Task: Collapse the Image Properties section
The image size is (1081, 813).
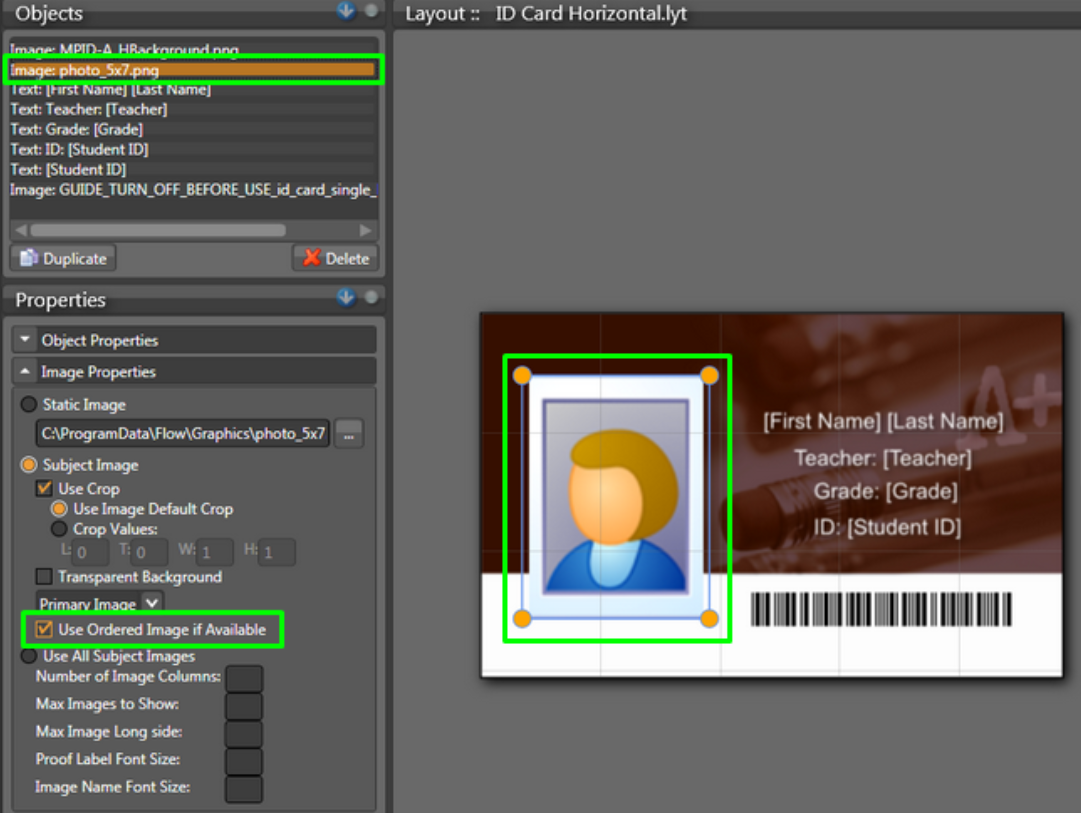Action: tap(25, 371)
